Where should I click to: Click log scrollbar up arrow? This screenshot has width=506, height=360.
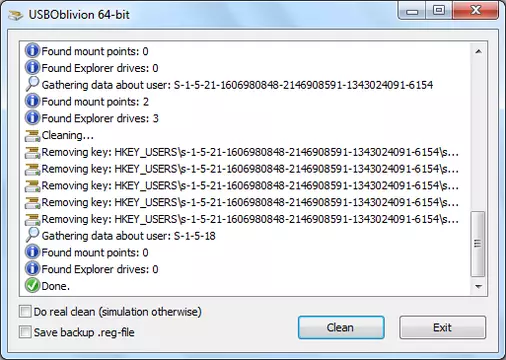pyautogui.click(x=478, y=51)
